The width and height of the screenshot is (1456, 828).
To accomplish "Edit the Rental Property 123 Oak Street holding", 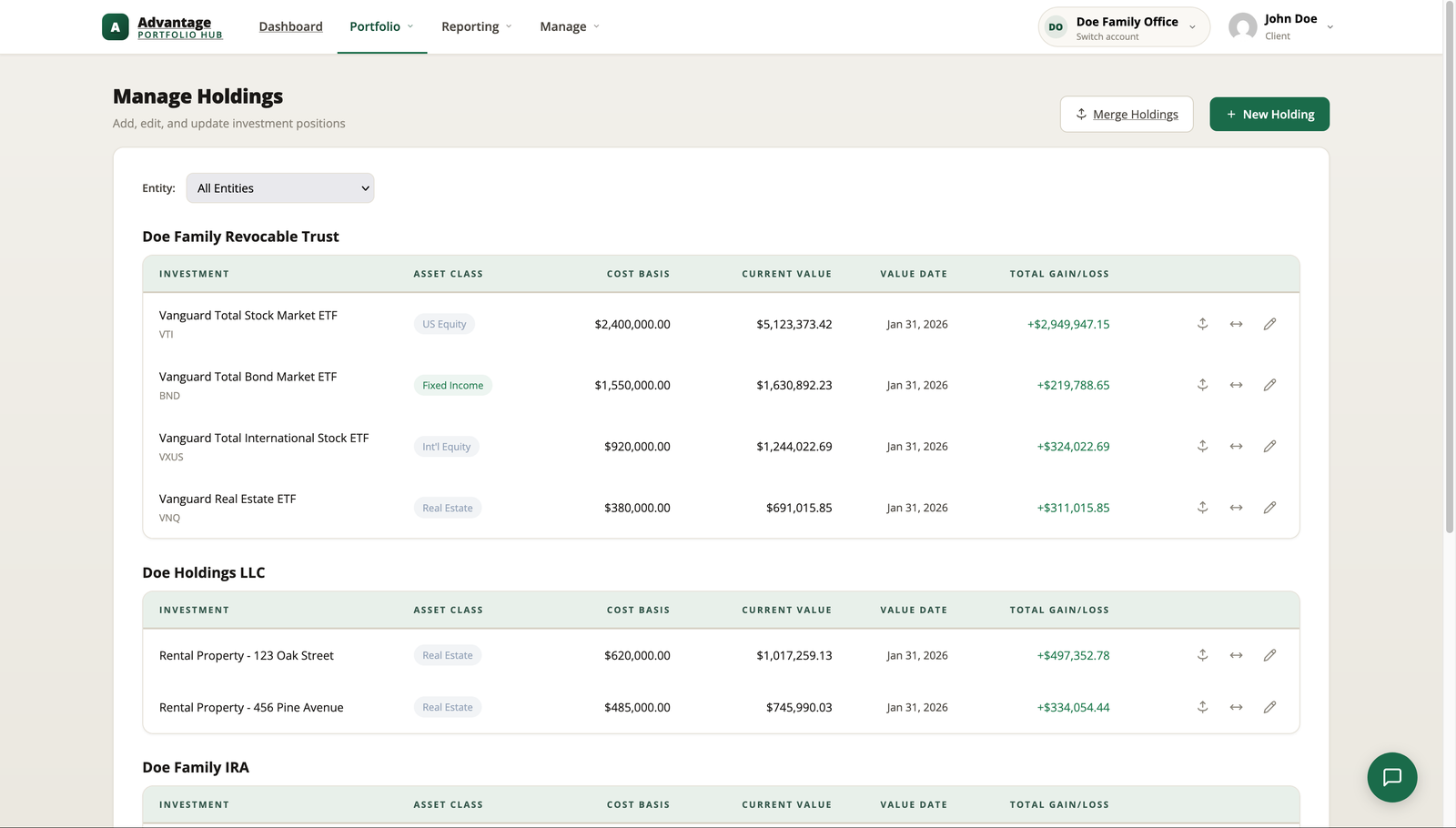I will coord(1269,655).
